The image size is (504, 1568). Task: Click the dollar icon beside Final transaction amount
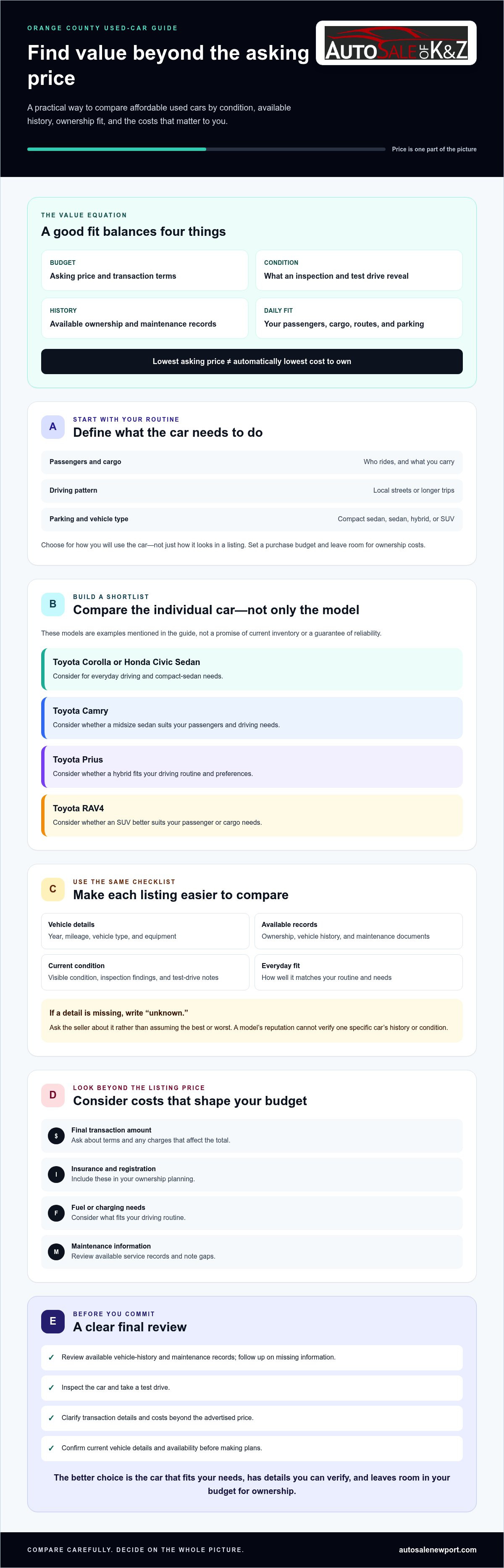[x=56, y=1136]
